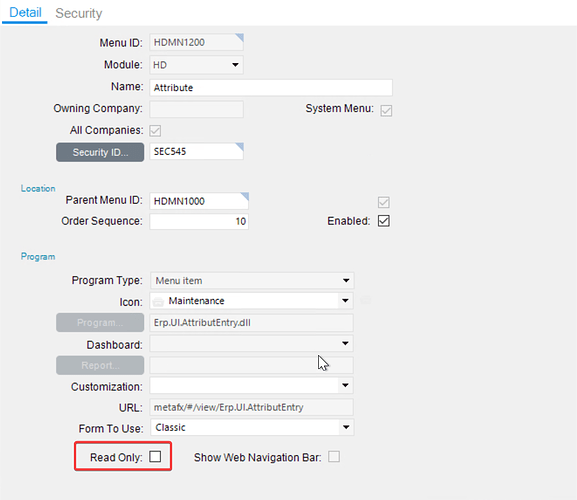Click the Menu ID field corner marker

[239, 38]
